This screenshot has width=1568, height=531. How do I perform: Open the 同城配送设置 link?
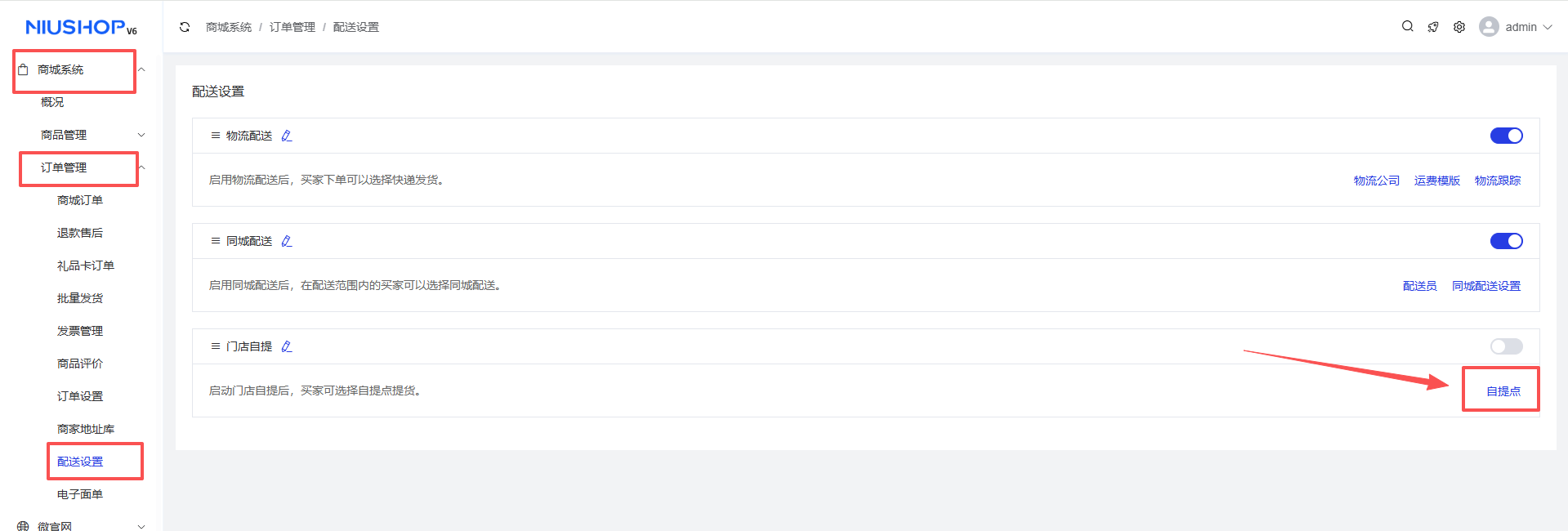tap(1485, 286)
